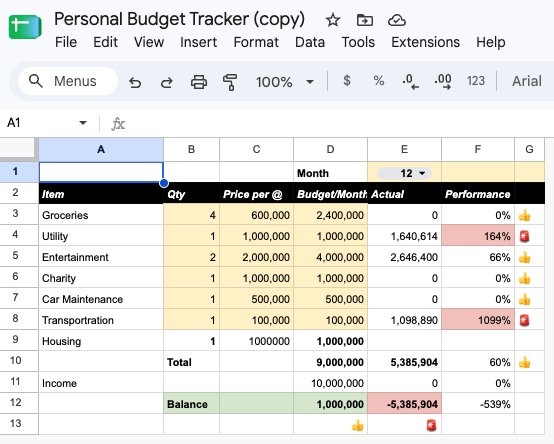Expand the Name box A1 dropdown arrow
Image resolution: width=554 pixels, height=444 pixels.
tap(83, 123)
